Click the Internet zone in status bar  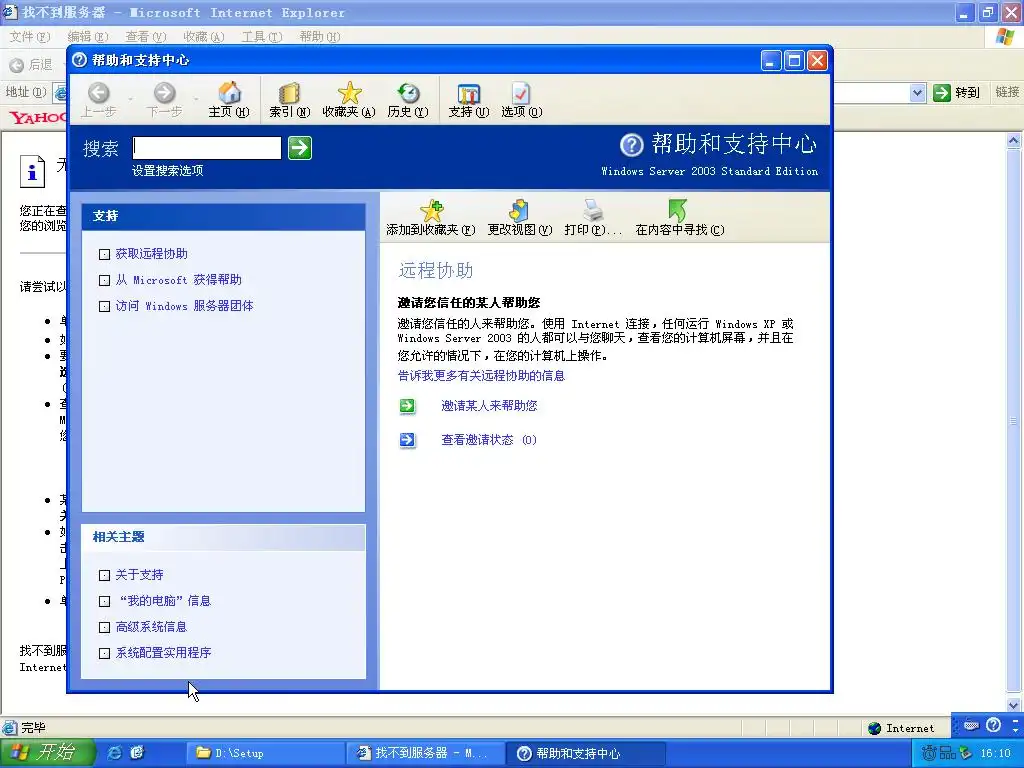[901, 728]
